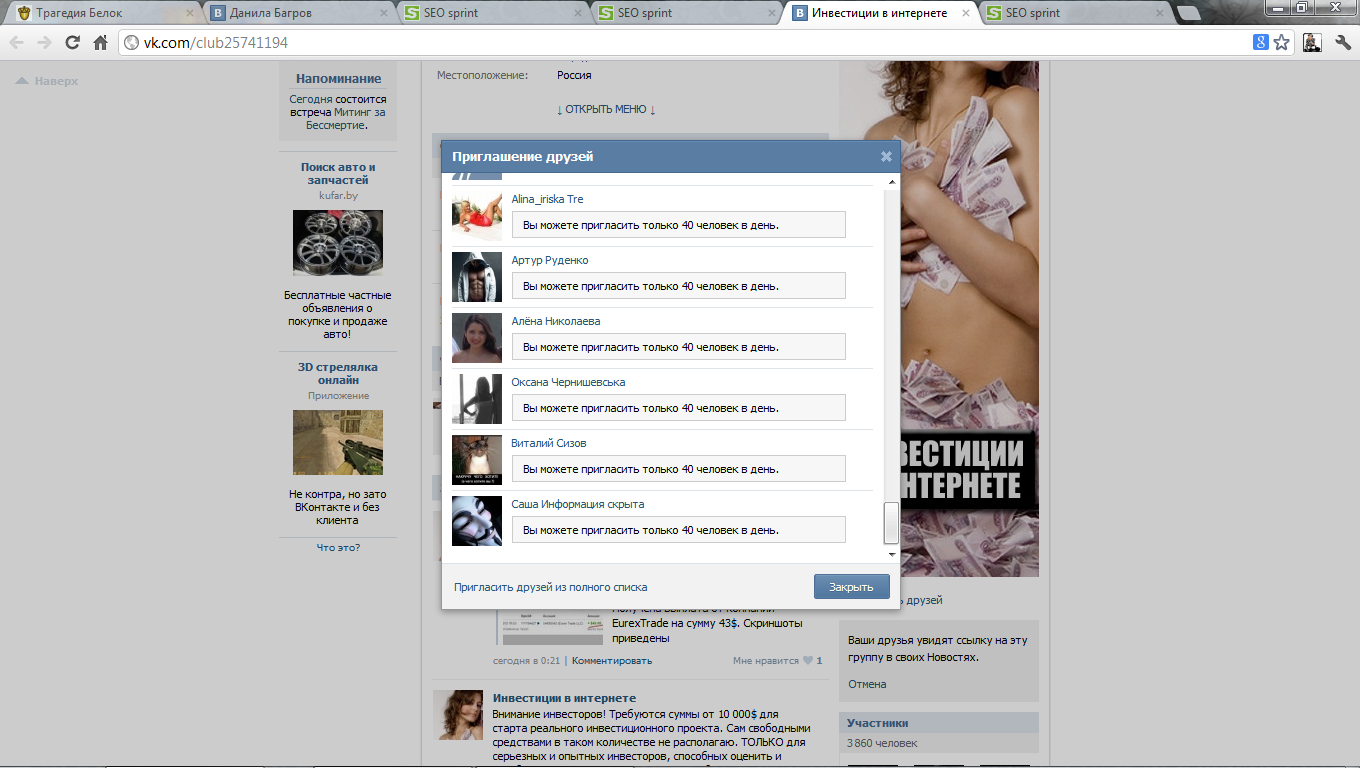Click the extension avatar icon beside the star

[x=1312, y=42]
